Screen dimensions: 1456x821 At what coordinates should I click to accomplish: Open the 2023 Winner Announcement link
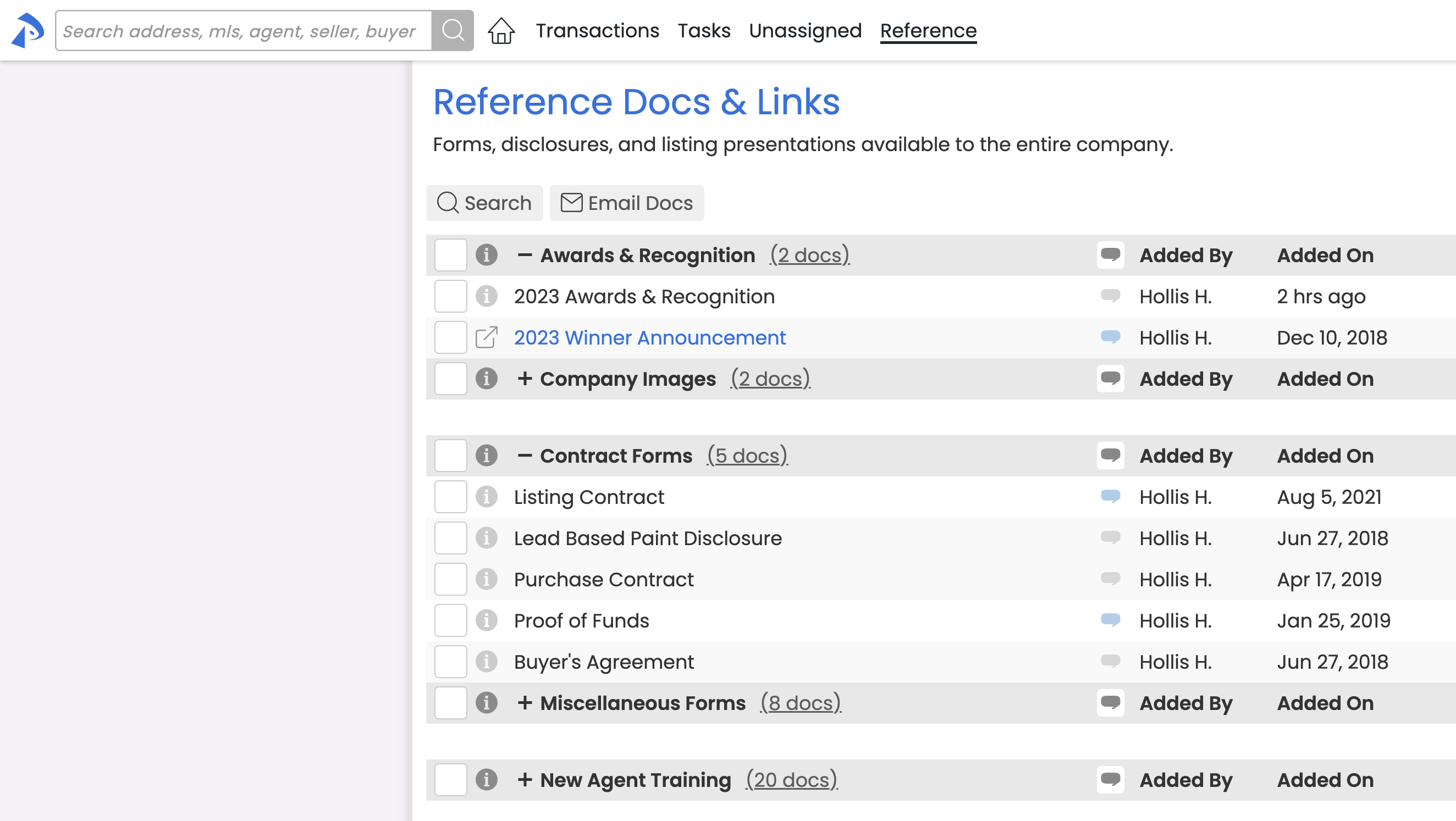tap(649, 337)
